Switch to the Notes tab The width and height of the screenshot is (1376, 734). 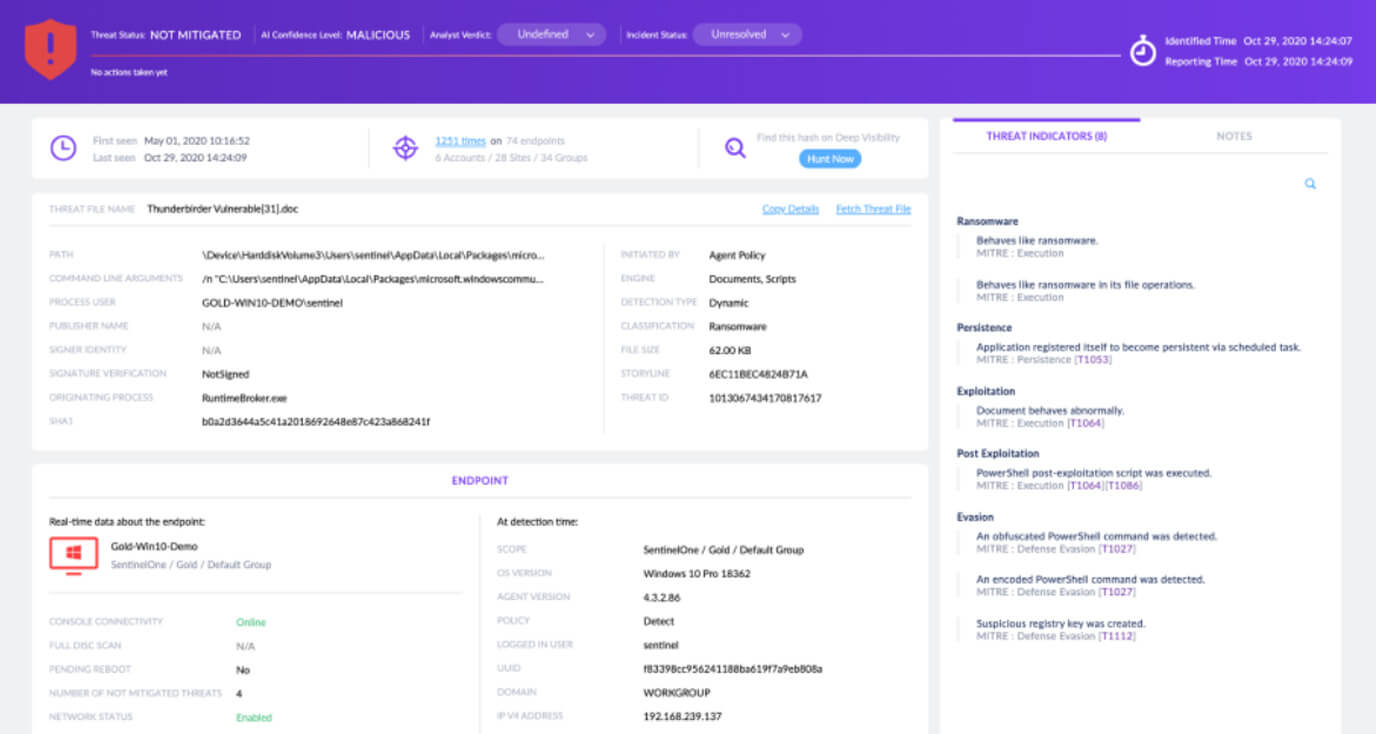1234,136
